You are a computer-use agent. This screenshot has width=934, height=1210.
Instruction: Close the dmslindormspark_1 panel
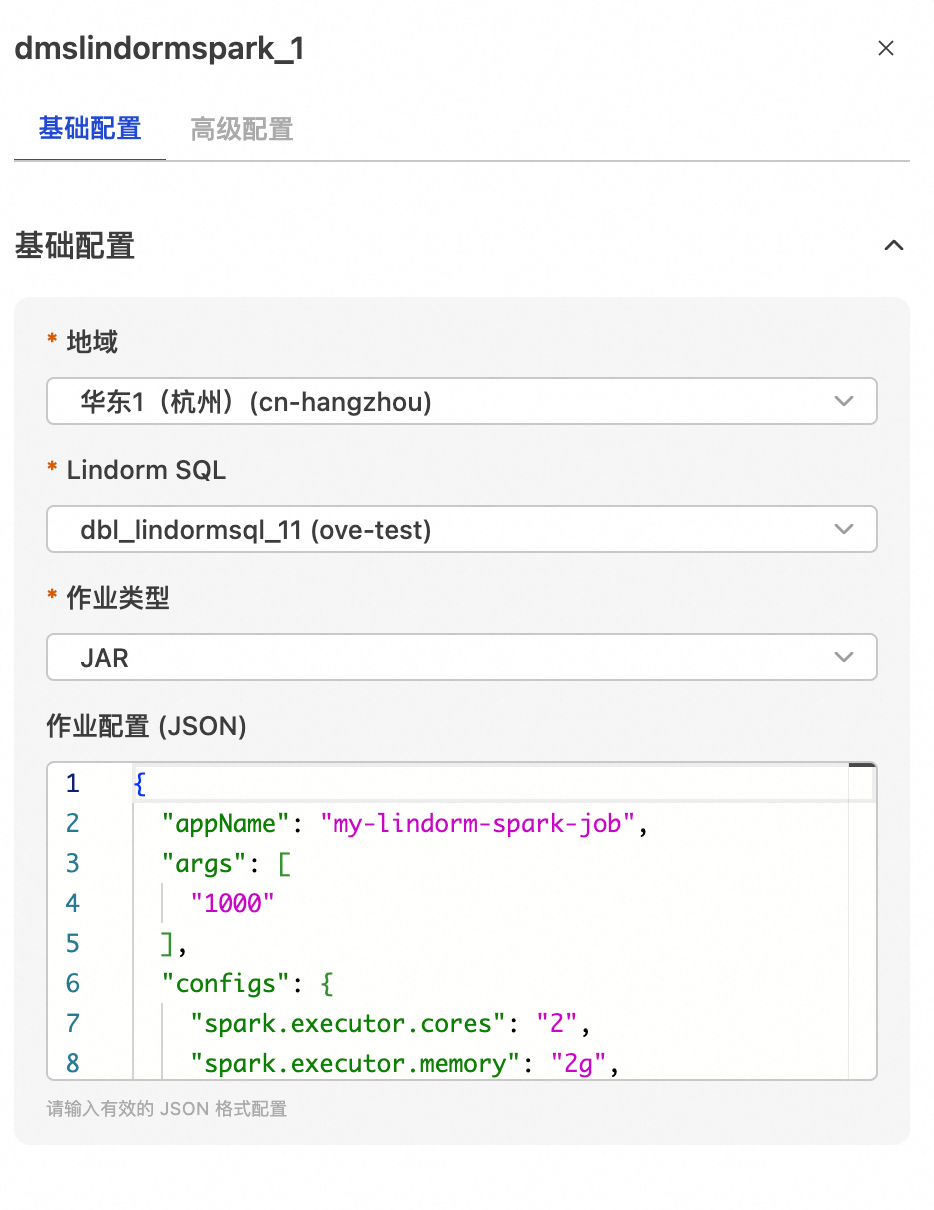[885, 48]
